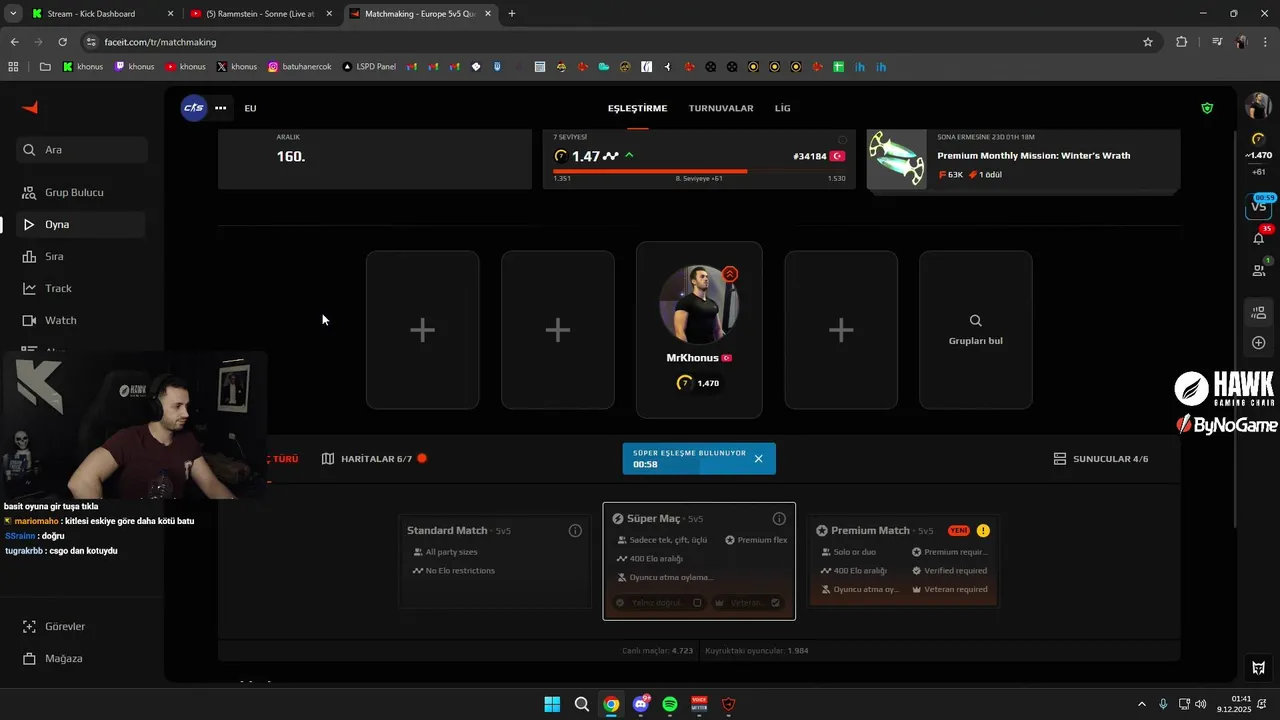Open the MrKhonus player card avatar
Image resolution: width=1280 pixels, height=720 pixels.
pyautogui.click(x=699, y=305)
